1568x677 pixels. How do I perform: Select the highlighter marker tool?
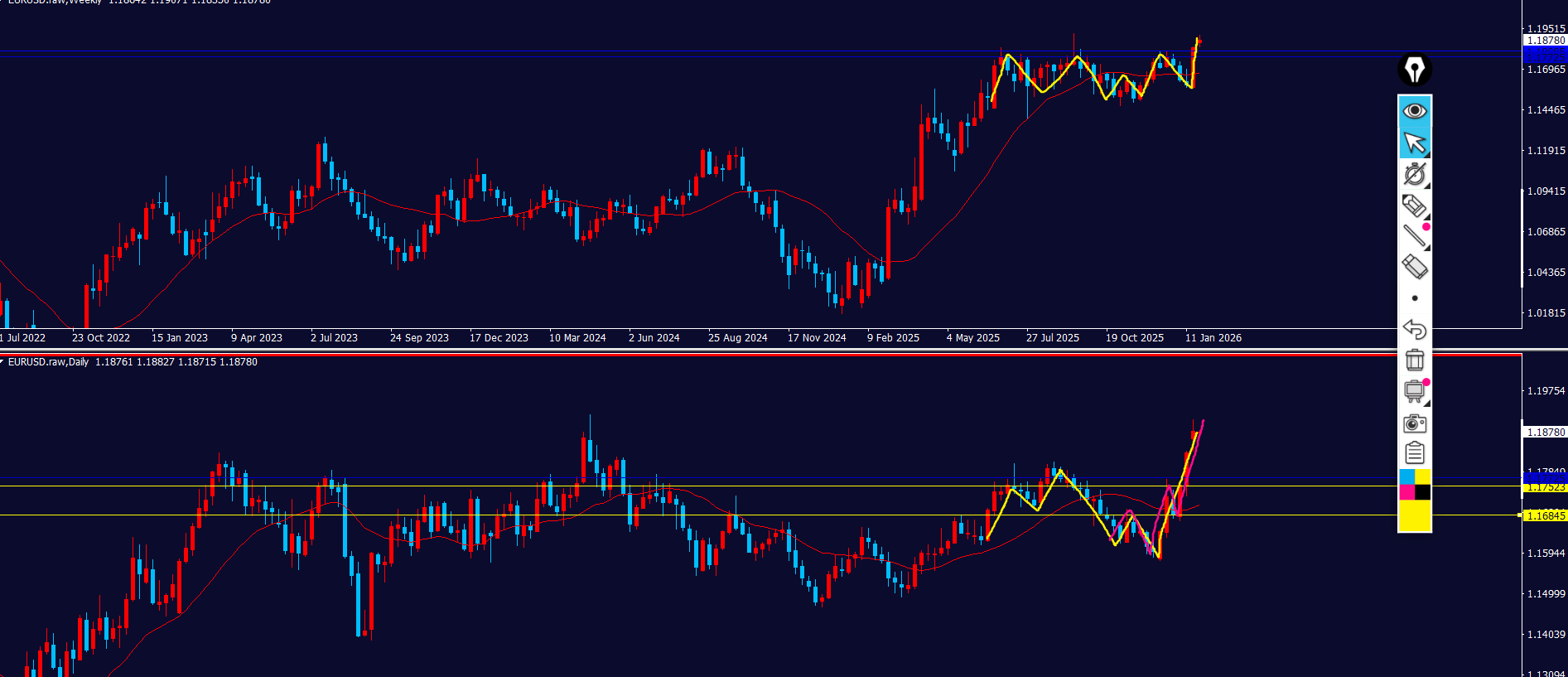[1415, 206]
